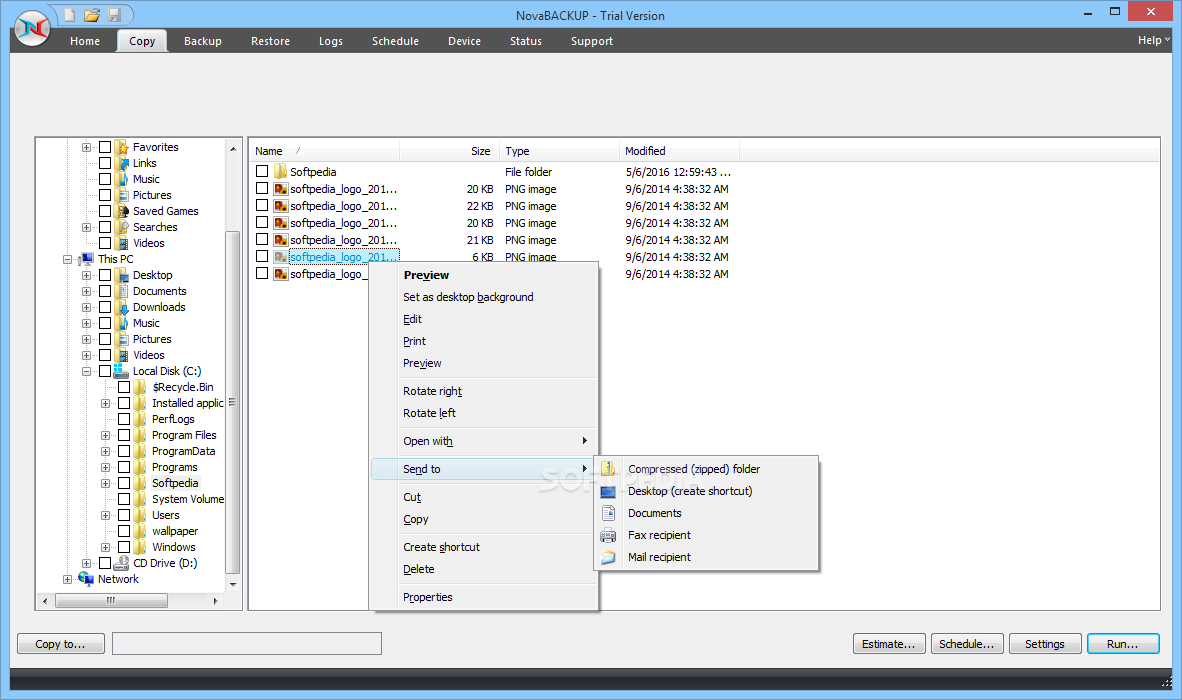The height and width of the screenshot is (700, 1182).
Task: Check the Saved Games checkbox
Action: coord(106,211)
